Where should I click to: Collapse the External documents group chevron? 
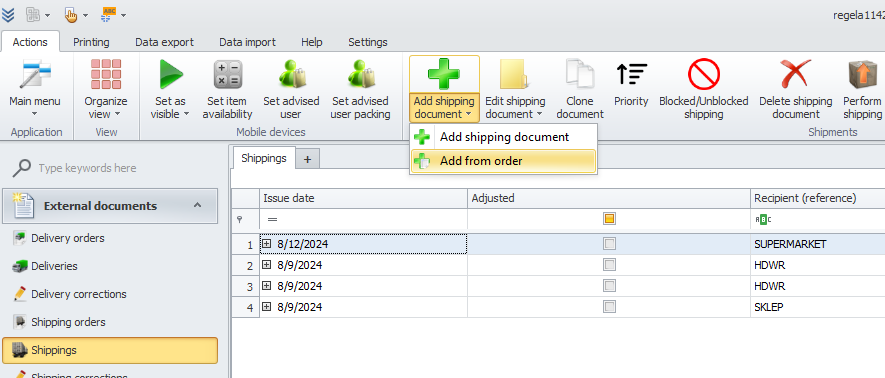tap(198, 205)
